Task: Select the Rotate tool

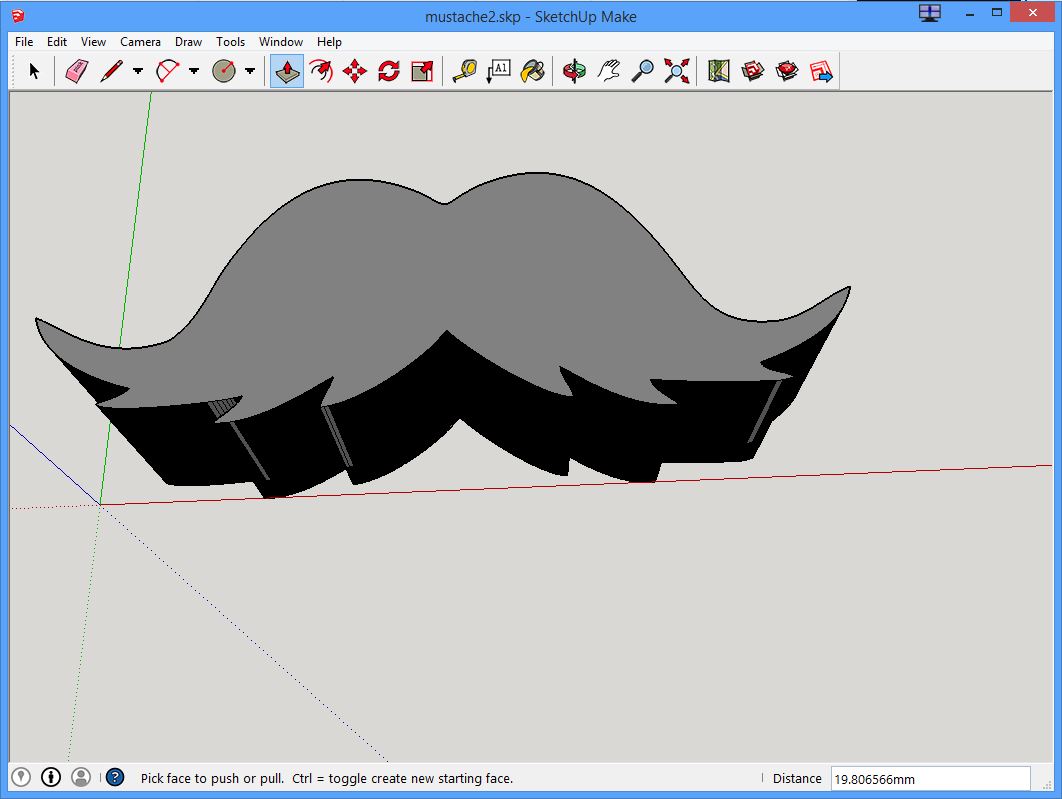Action: pyautogui.click(x=389, y=71)
